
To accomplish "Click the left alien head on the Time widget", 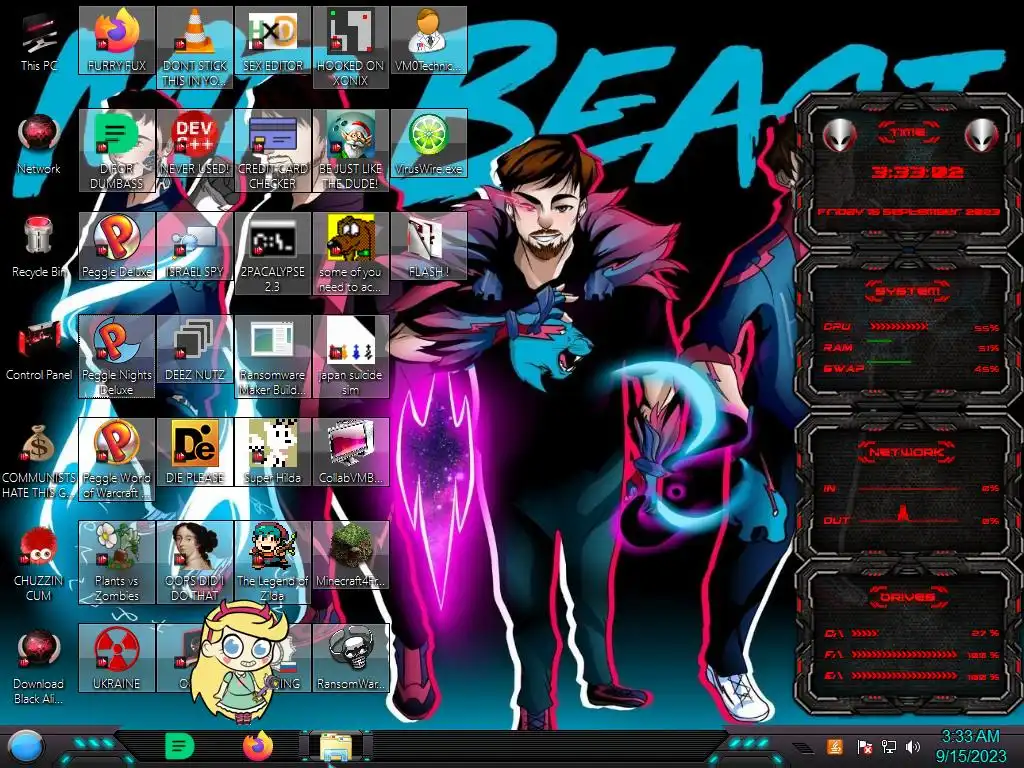I will 839,135.
